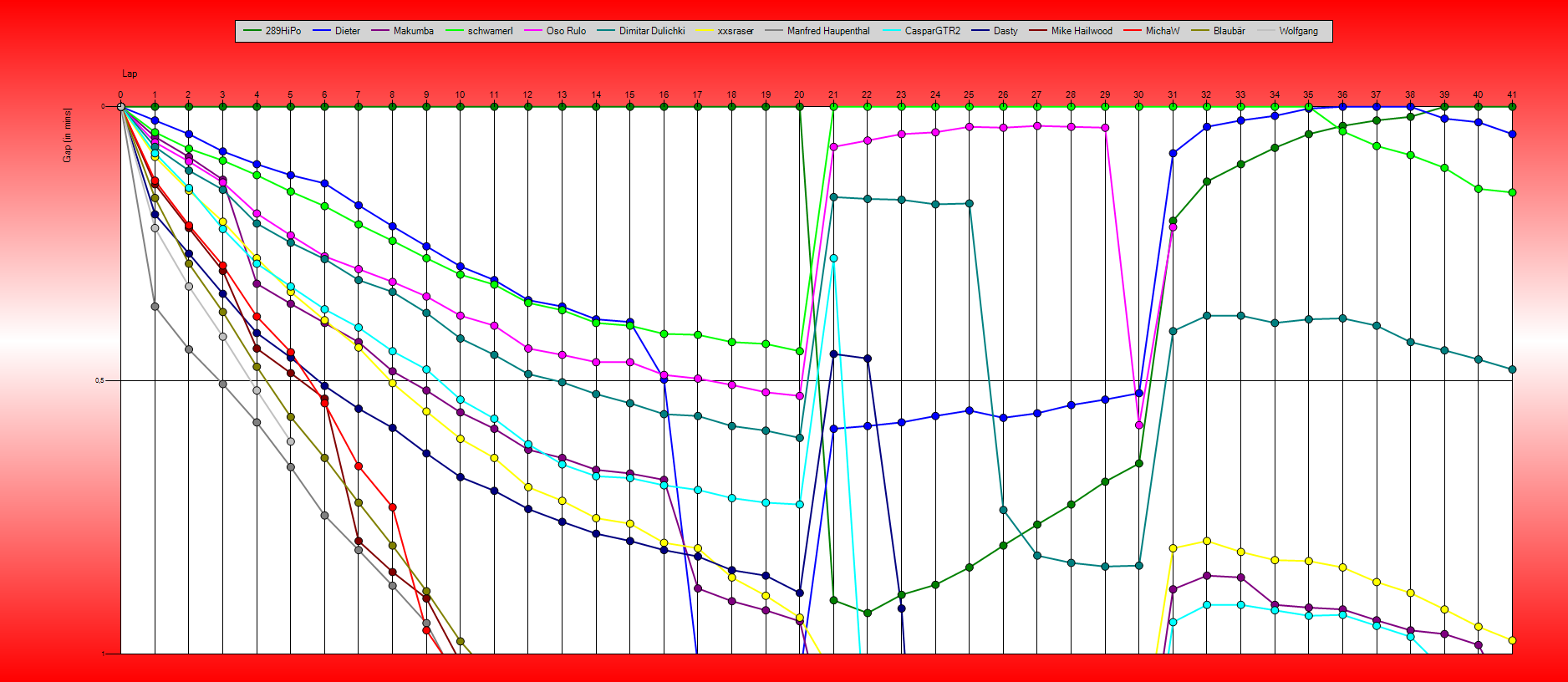The image size is (1568, 682).
Task: Select lap 10 on the lap axis
Action: point(460,94)
